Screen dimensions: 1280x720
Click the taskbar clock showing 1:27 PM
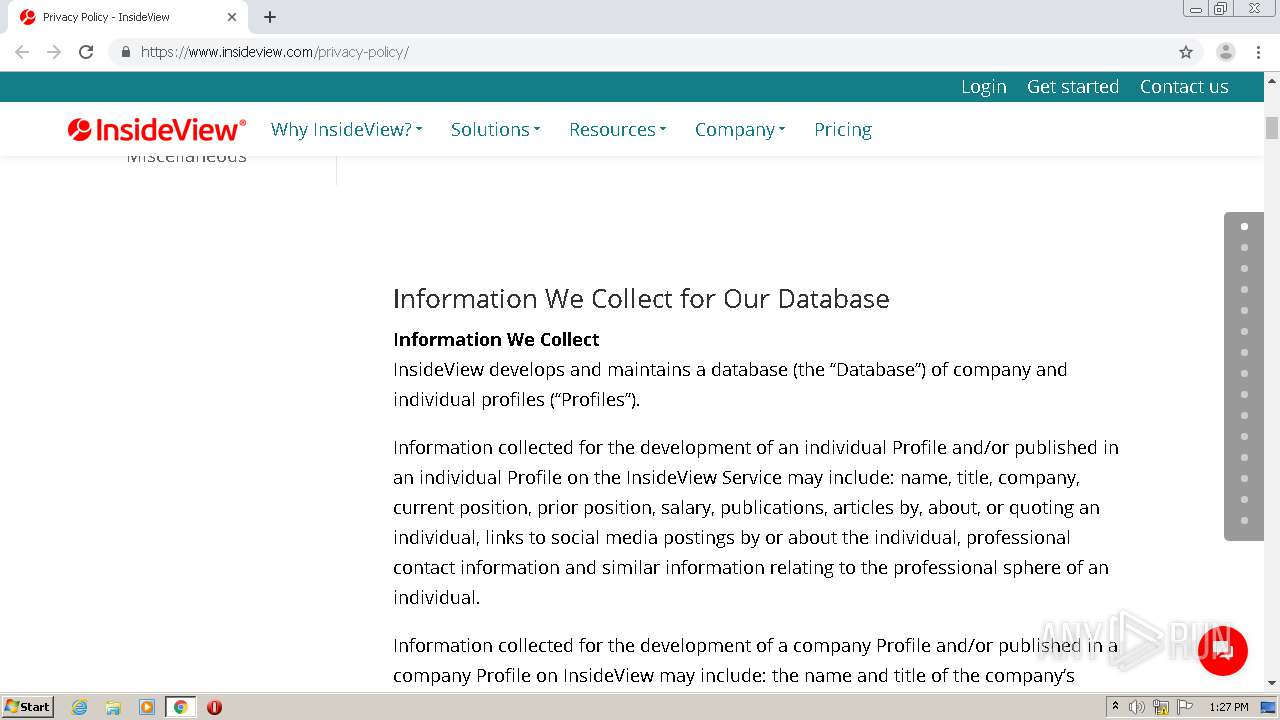pyautogui.click(x=1229, y=707)
